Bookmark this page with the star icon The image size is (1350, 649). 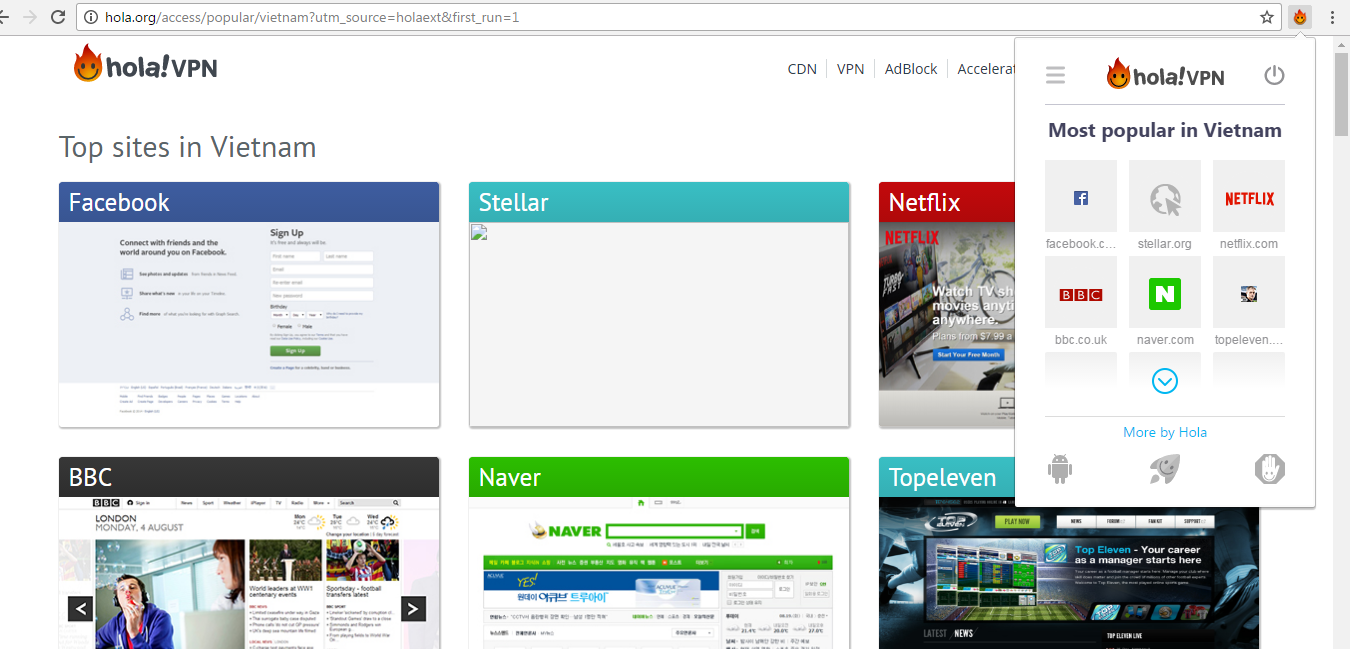1267,17
